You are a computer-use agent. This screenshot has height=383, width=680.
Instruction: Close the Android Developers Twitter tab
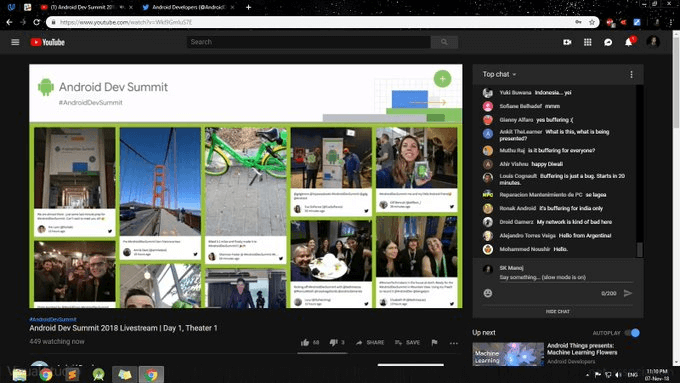[x=233, y=7]
